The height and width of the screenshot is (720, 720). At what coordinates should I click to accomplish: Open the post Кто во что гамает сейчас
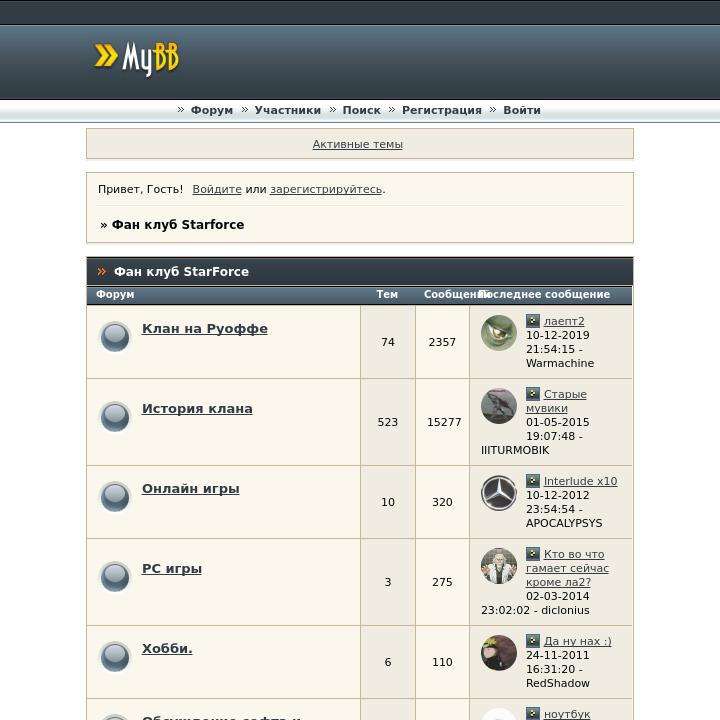tap(568, 568)
